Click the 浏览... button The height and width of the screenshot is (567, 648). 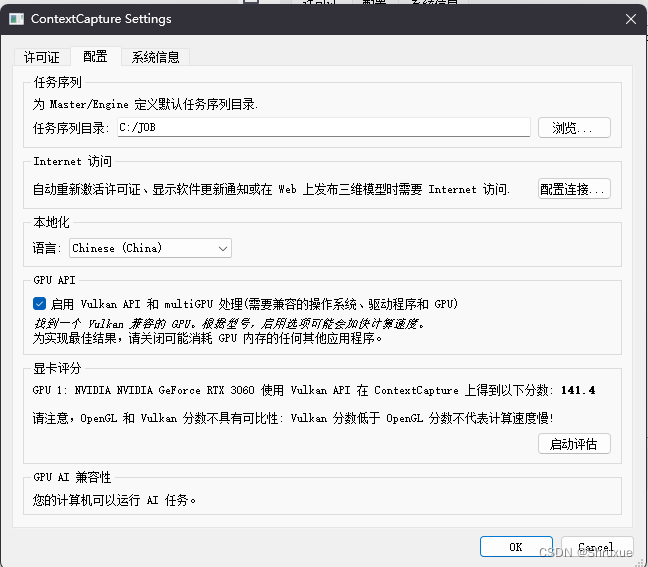[x=574, y=128]
